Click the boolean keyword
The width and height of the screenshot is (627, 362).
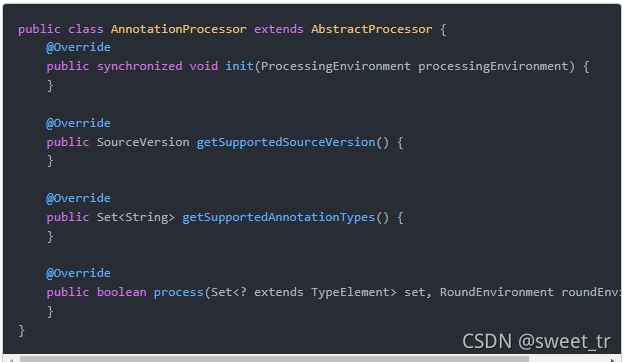click(x=122, y=292)
